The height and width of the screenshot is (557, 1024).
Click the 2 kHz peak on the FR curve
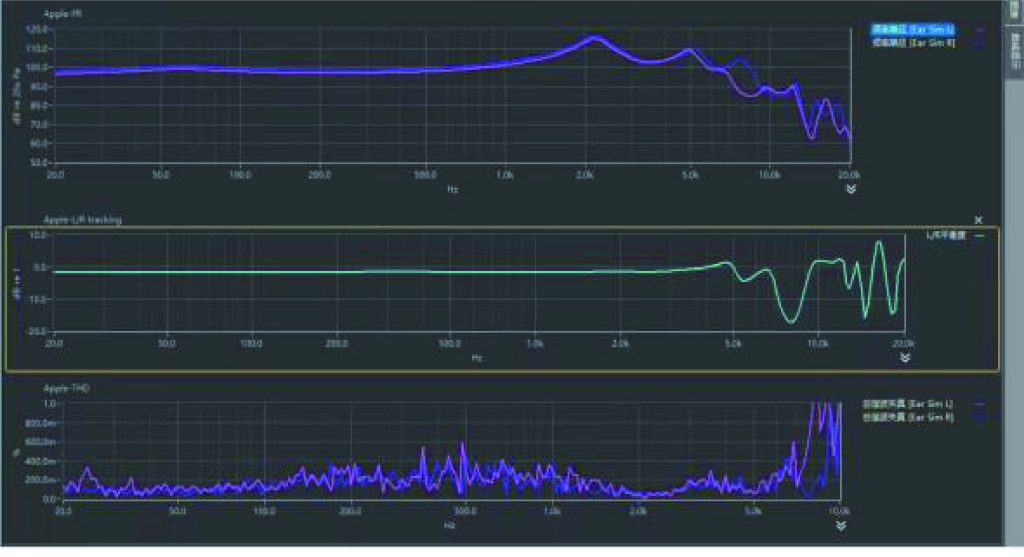pyautogui.click(x=595, y=38)
